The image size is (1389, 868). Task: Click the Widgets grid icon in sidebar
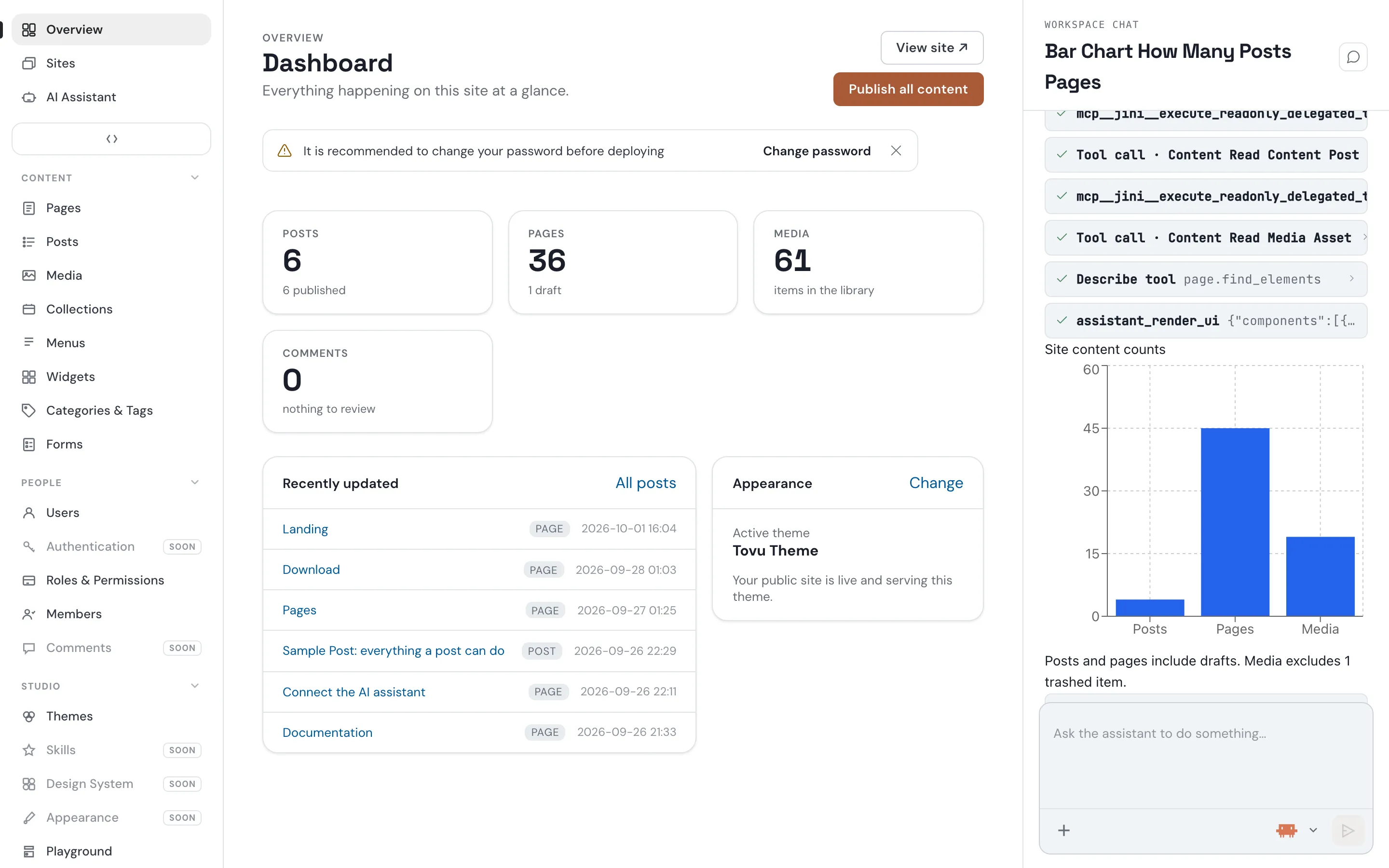(29, 377)
